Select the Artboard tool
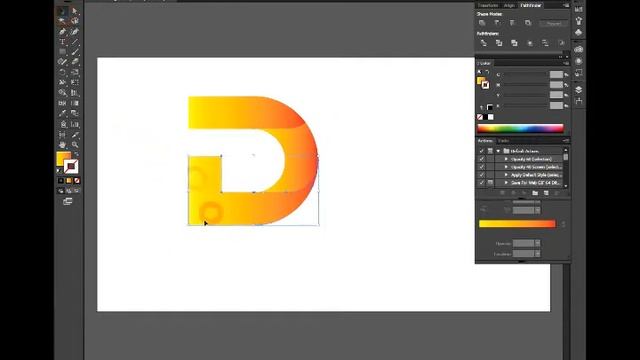This screenshot has width=640, height=360. (62, 135)
